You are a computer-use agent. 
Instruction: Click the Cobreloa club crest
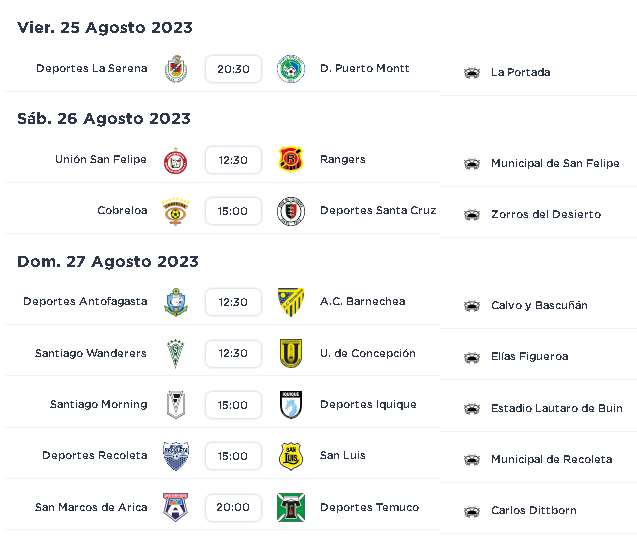pyautogui.click(x=176, y=211)
